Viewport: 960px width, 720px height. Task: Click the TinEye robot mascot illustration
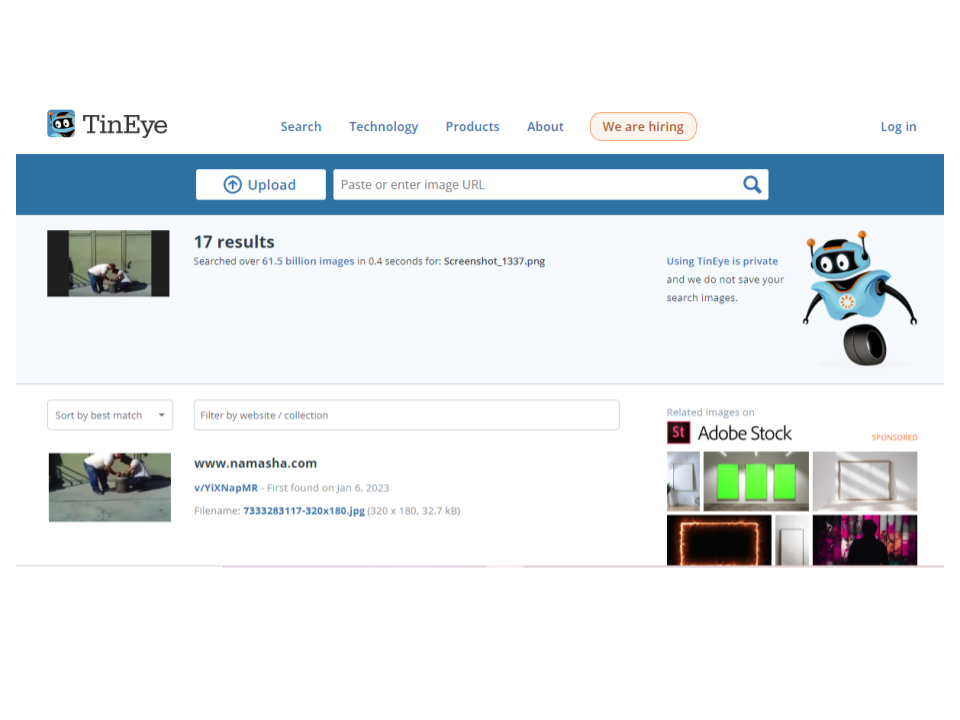pos(858,298)
